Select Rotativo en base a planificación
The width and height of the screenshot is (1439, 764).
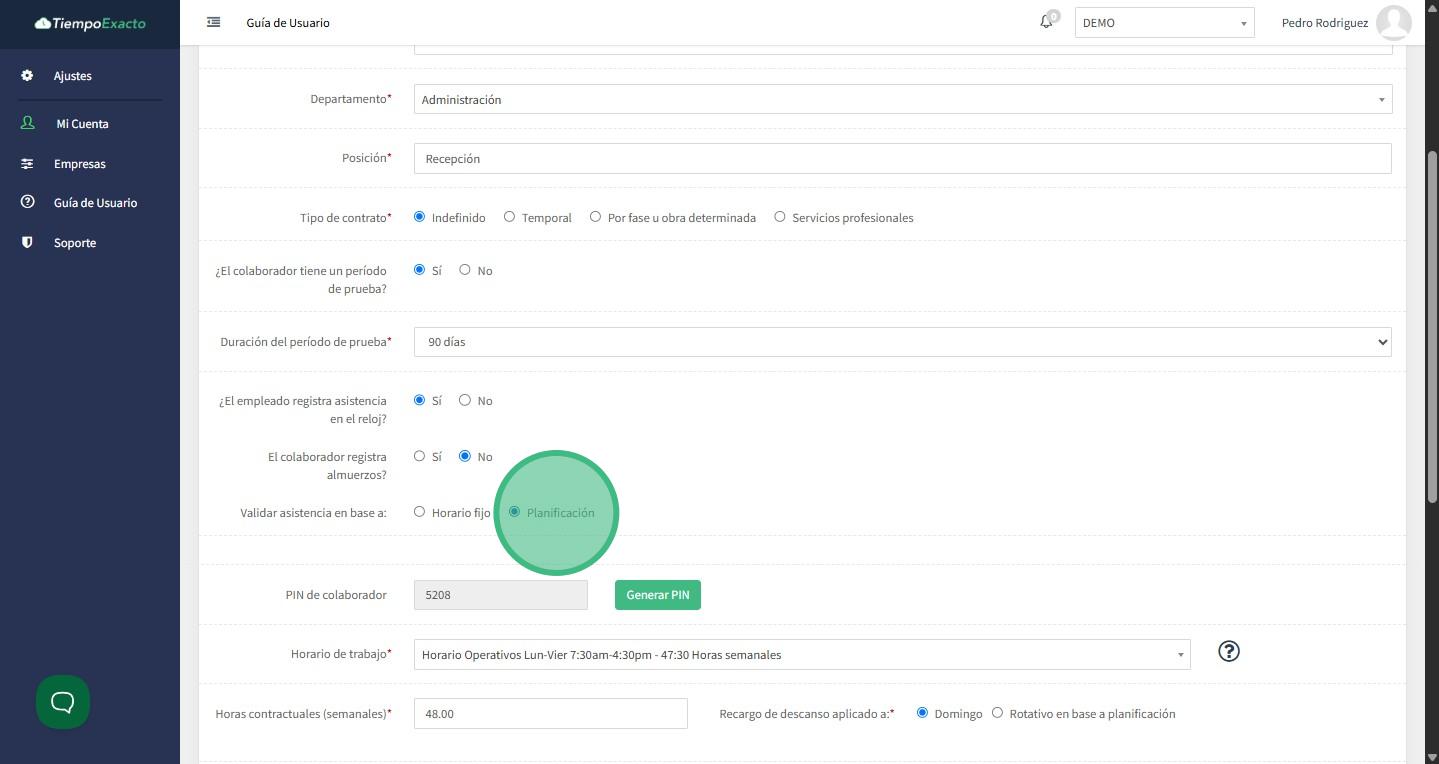997,713
